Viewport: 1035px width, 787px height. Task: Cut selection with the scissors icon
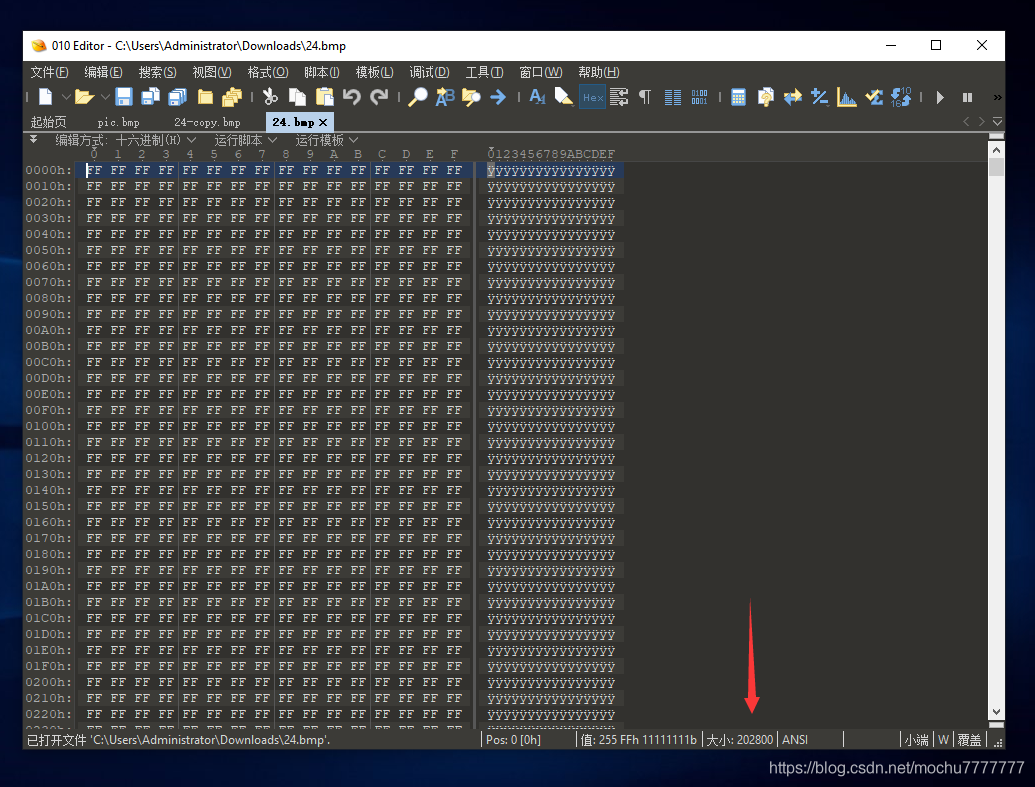click(270, 97)
